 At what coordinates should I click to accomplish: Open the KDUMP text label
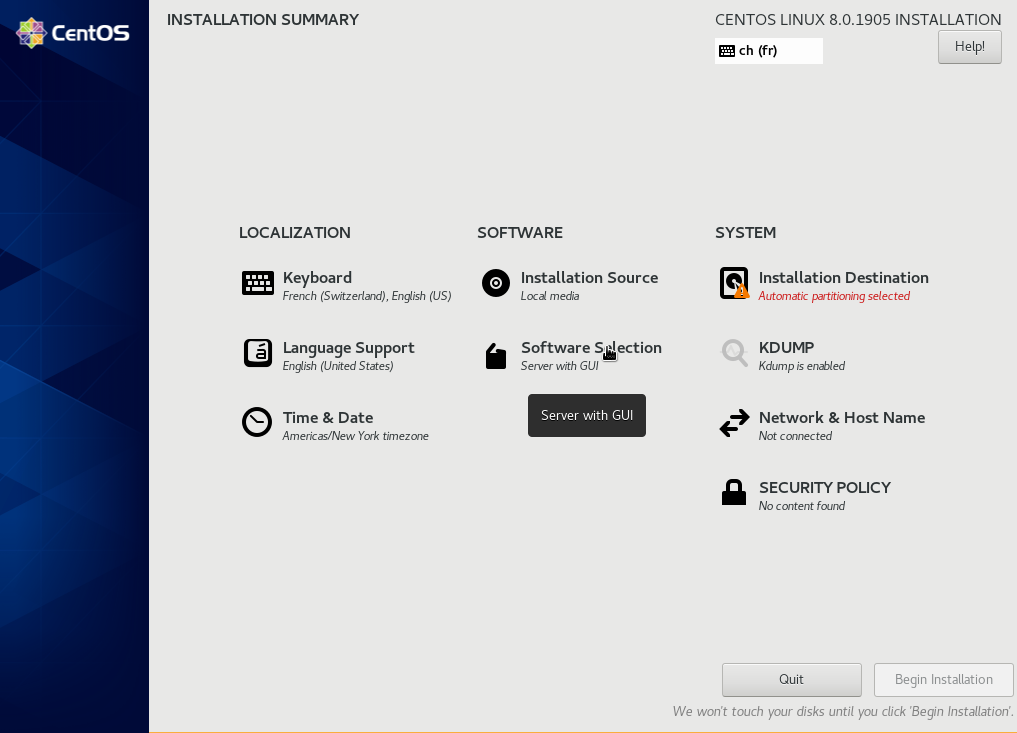786,348
